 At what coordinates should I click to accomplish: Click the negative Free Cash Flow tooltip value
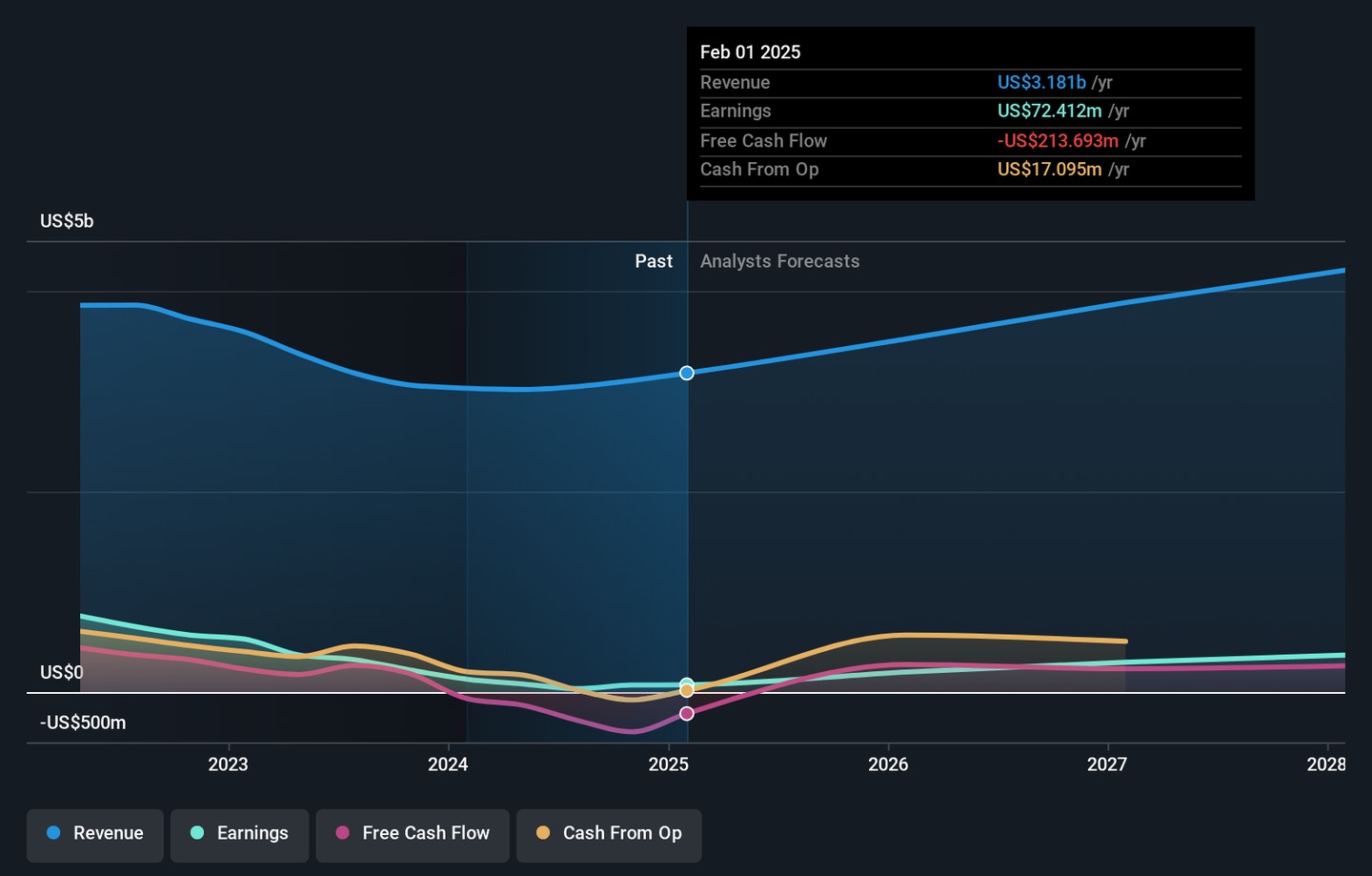(1058, 141)
